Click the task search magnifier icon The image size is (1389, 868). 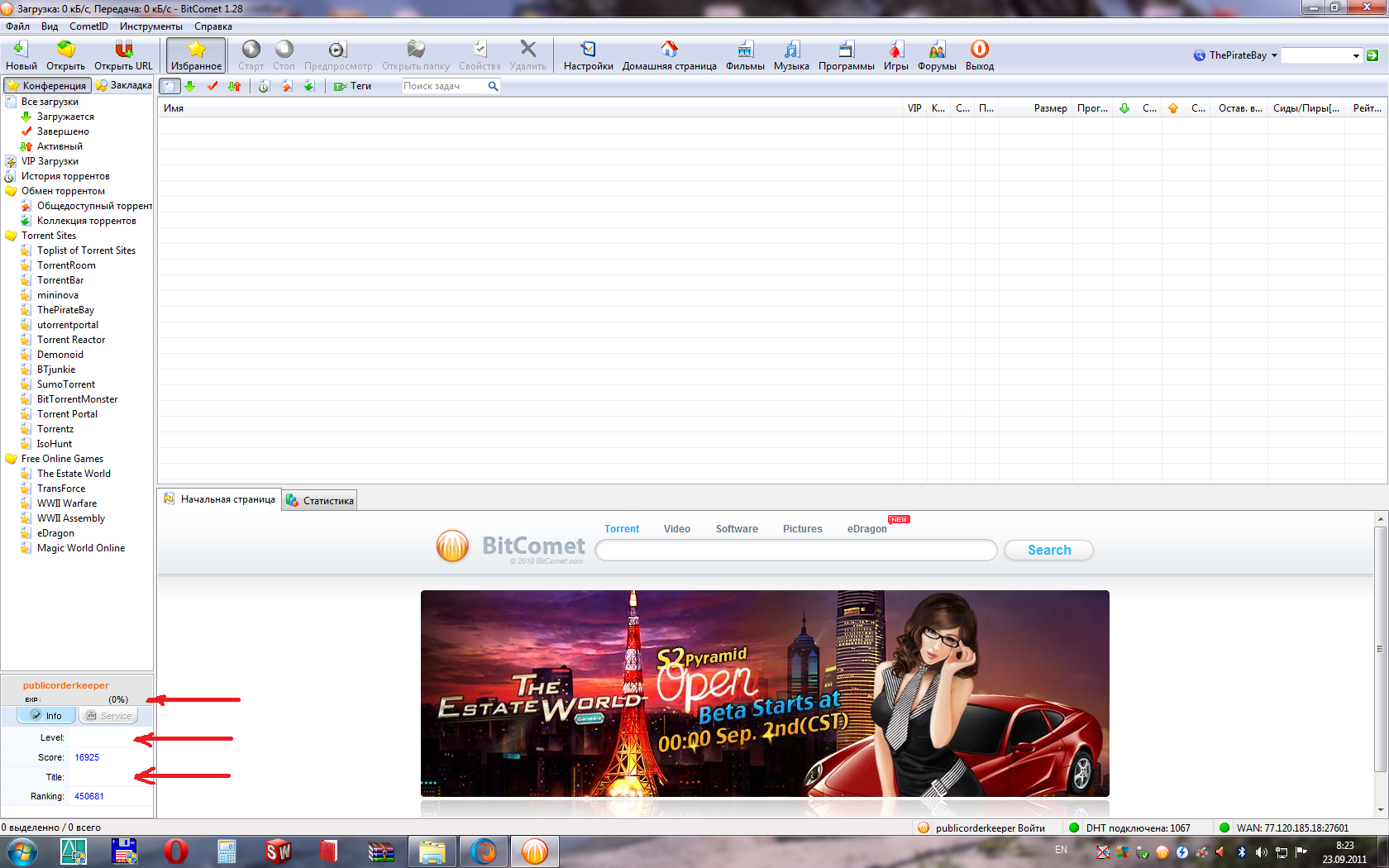click(494, 86)
